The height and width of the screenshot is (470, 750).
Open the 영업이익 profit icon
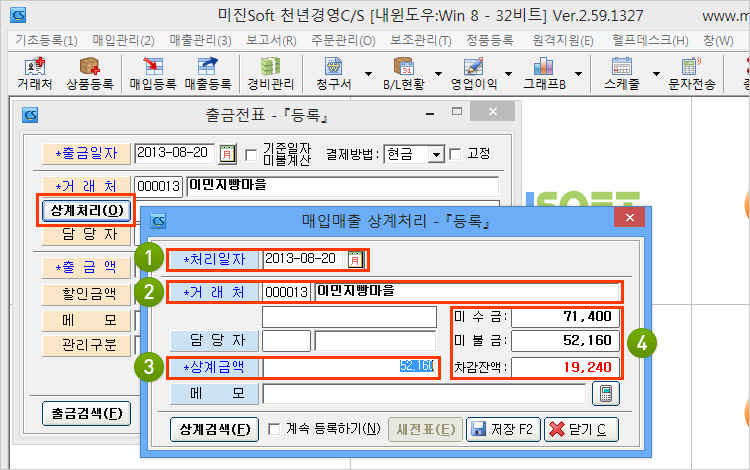tap(474, 74)
